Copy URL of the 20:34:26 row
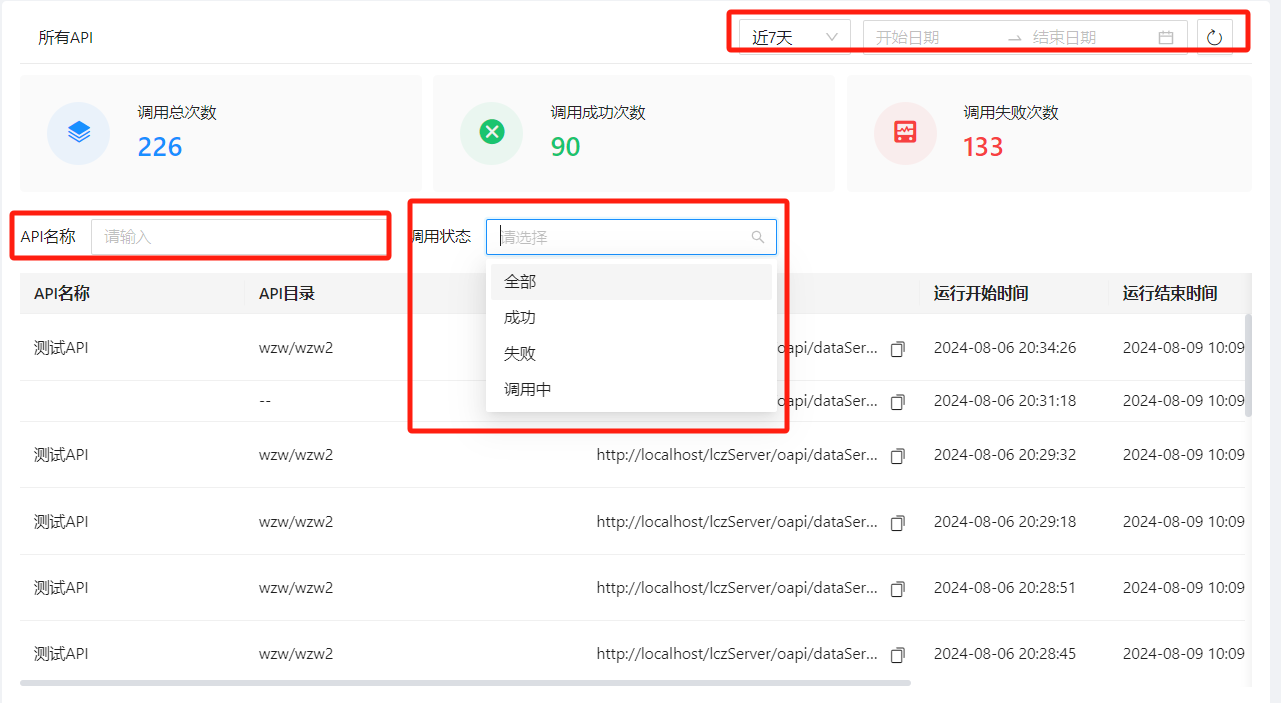Image resolution: width=1281 pixels, height=703 pixels. click(x=897, y=349)
